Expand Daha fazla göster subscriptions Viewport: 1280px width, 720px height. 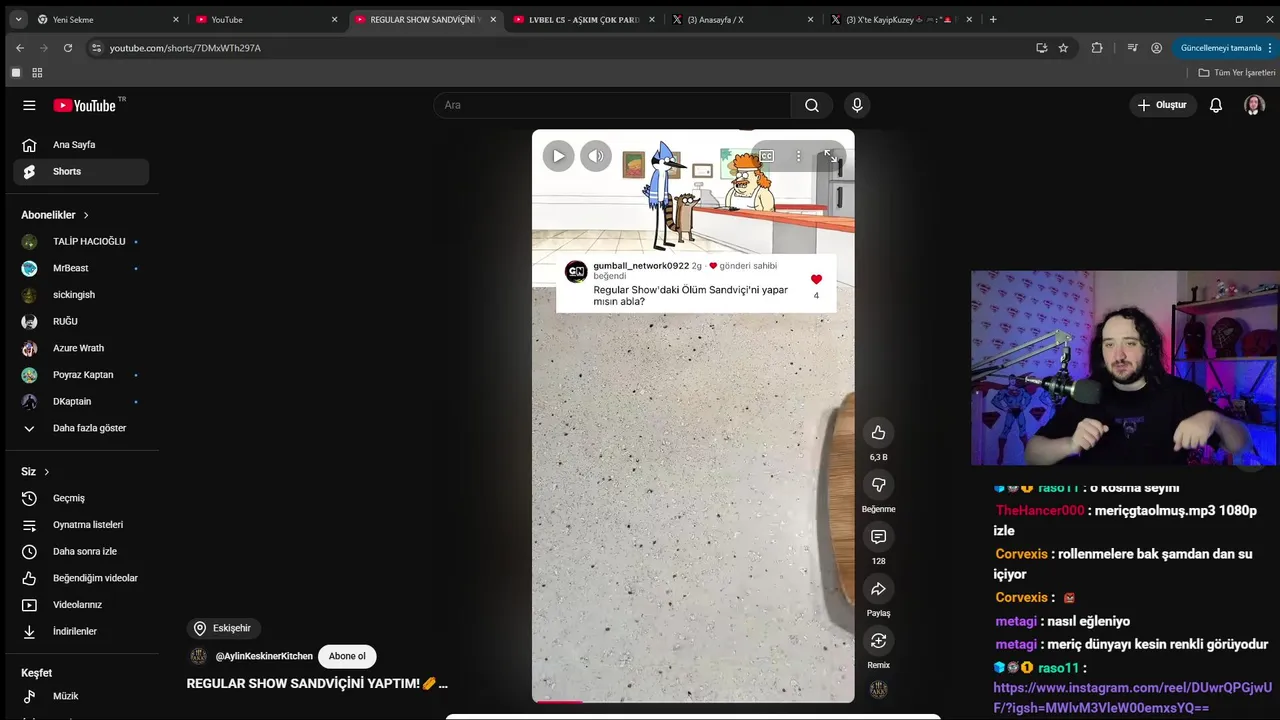point(81,428)
